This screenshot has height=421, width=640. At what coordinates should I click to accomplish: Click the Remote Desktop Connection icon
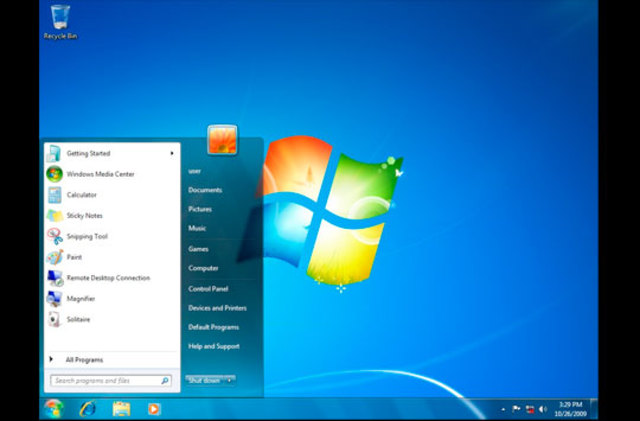pos(55,278)
